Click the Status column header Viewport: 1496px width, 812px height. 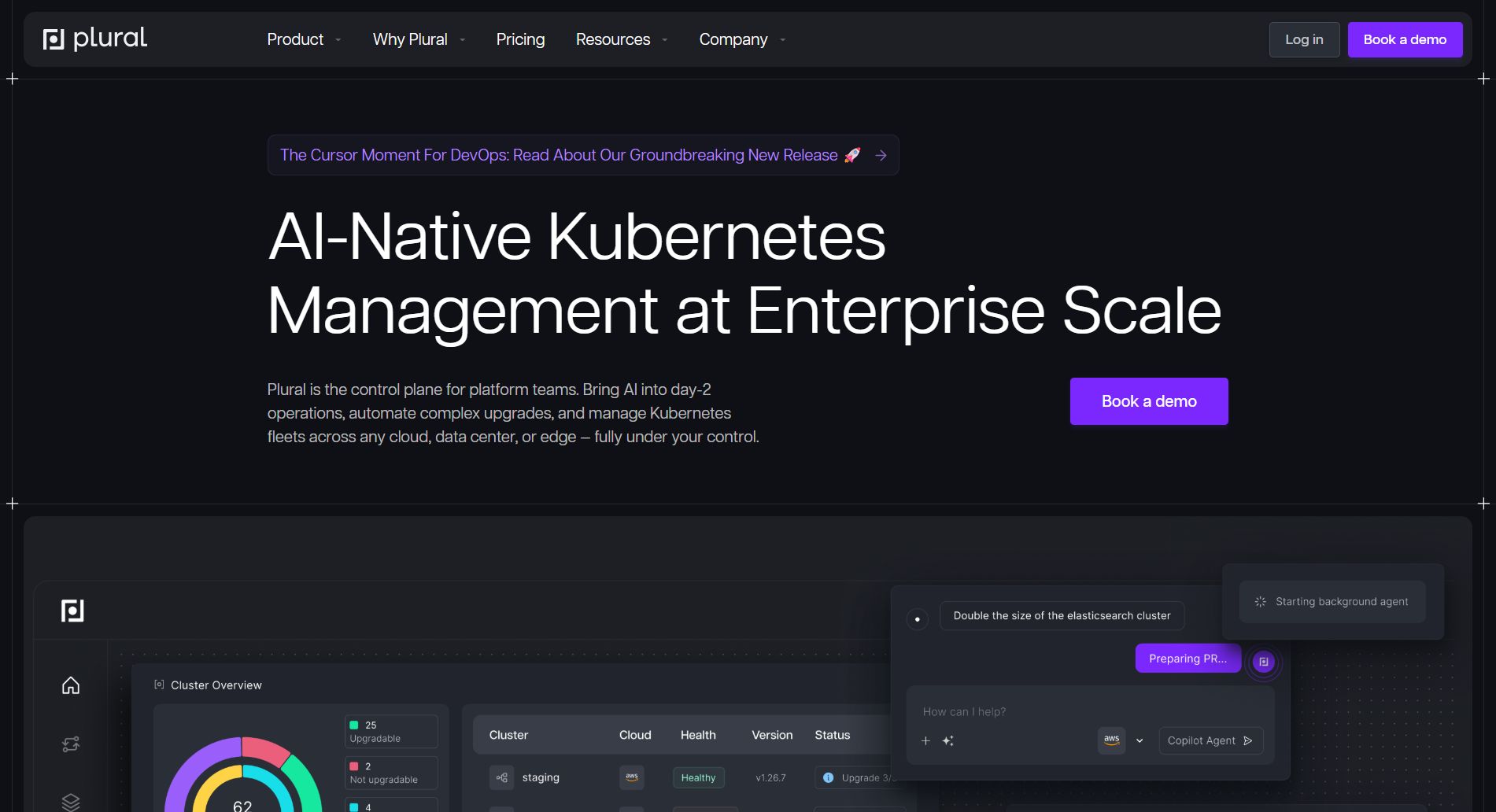(833, 735)
